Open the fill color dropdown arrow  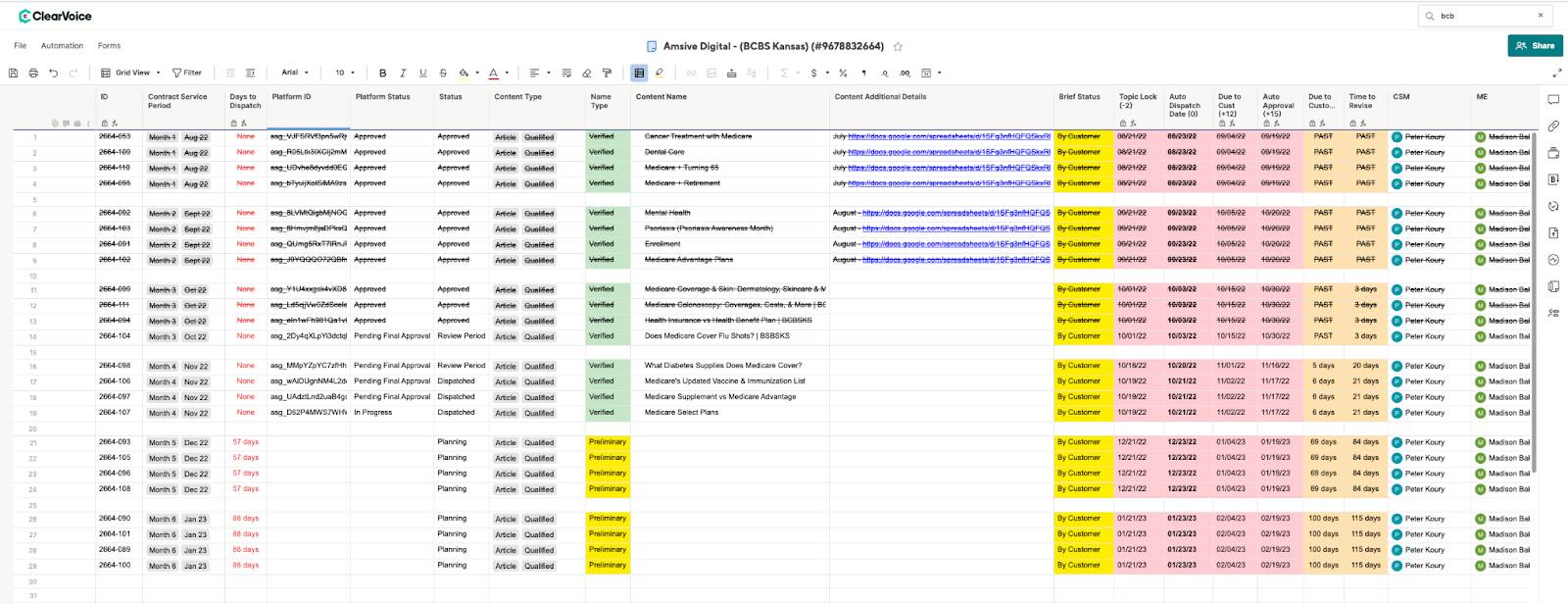point(477,73)
